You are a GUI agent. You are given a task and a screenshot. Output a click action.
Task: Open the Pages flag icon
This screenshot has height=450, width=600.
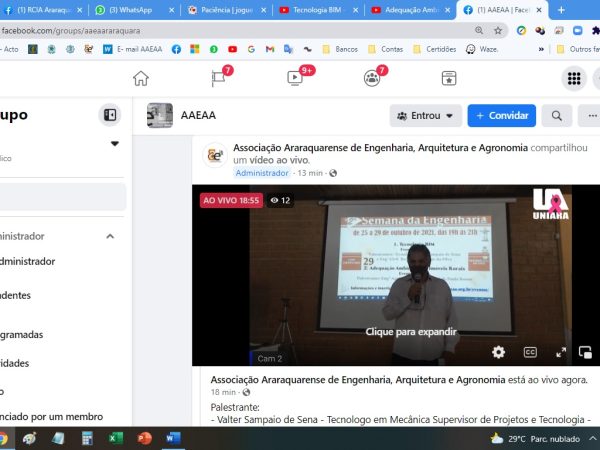(219, 78)
